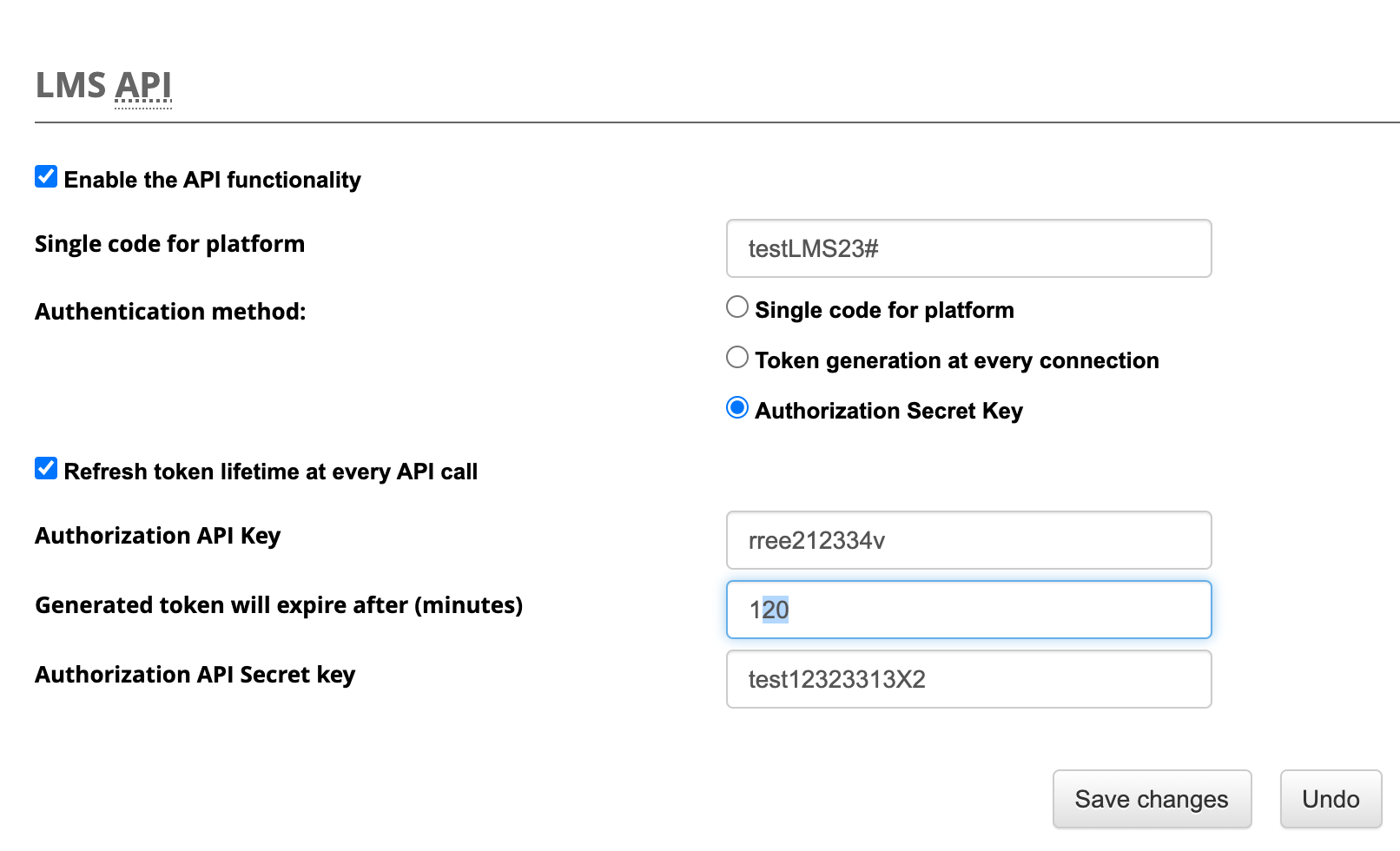Click the Authorization API Key label
This screenshot has height=851, width=1400.
pyautogui.click(x=157, y=536)
